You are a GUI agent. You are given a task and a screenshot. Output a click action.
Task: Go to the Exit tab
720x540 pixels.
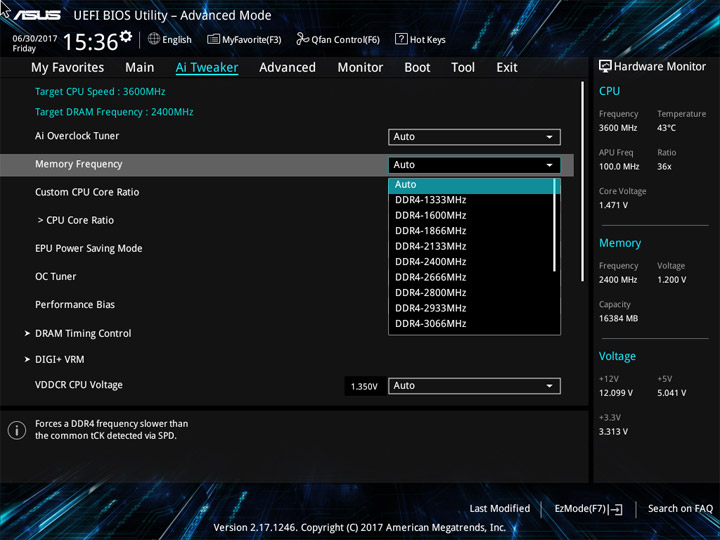point(507,68)
